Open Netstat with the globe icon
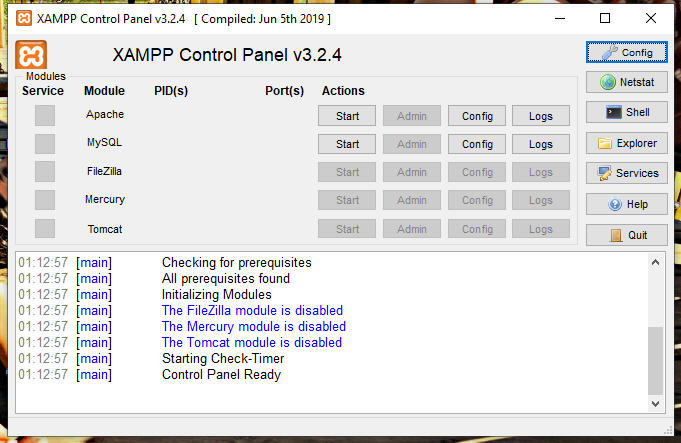 tap(626, 82)
